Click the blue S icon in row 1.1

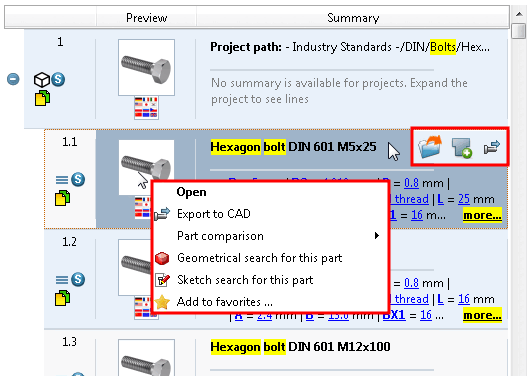pyautogui.click(x=78, y=179)
